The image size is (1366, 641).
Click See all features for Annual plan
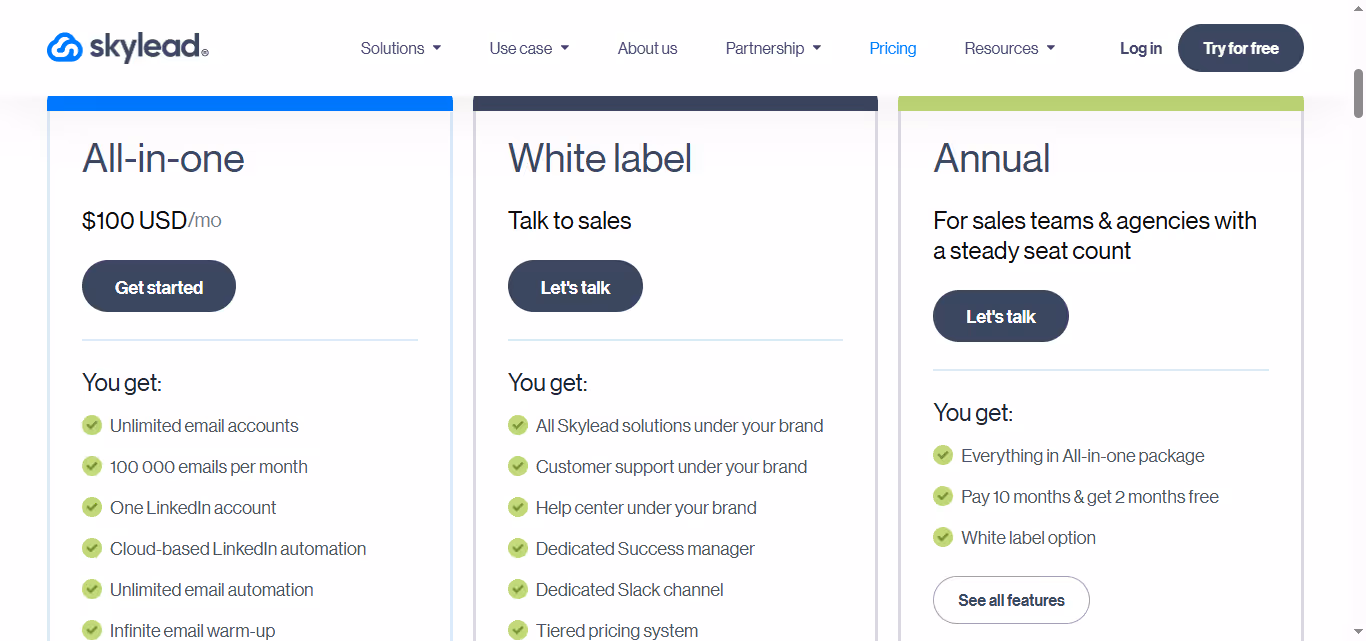[1011, 600]
